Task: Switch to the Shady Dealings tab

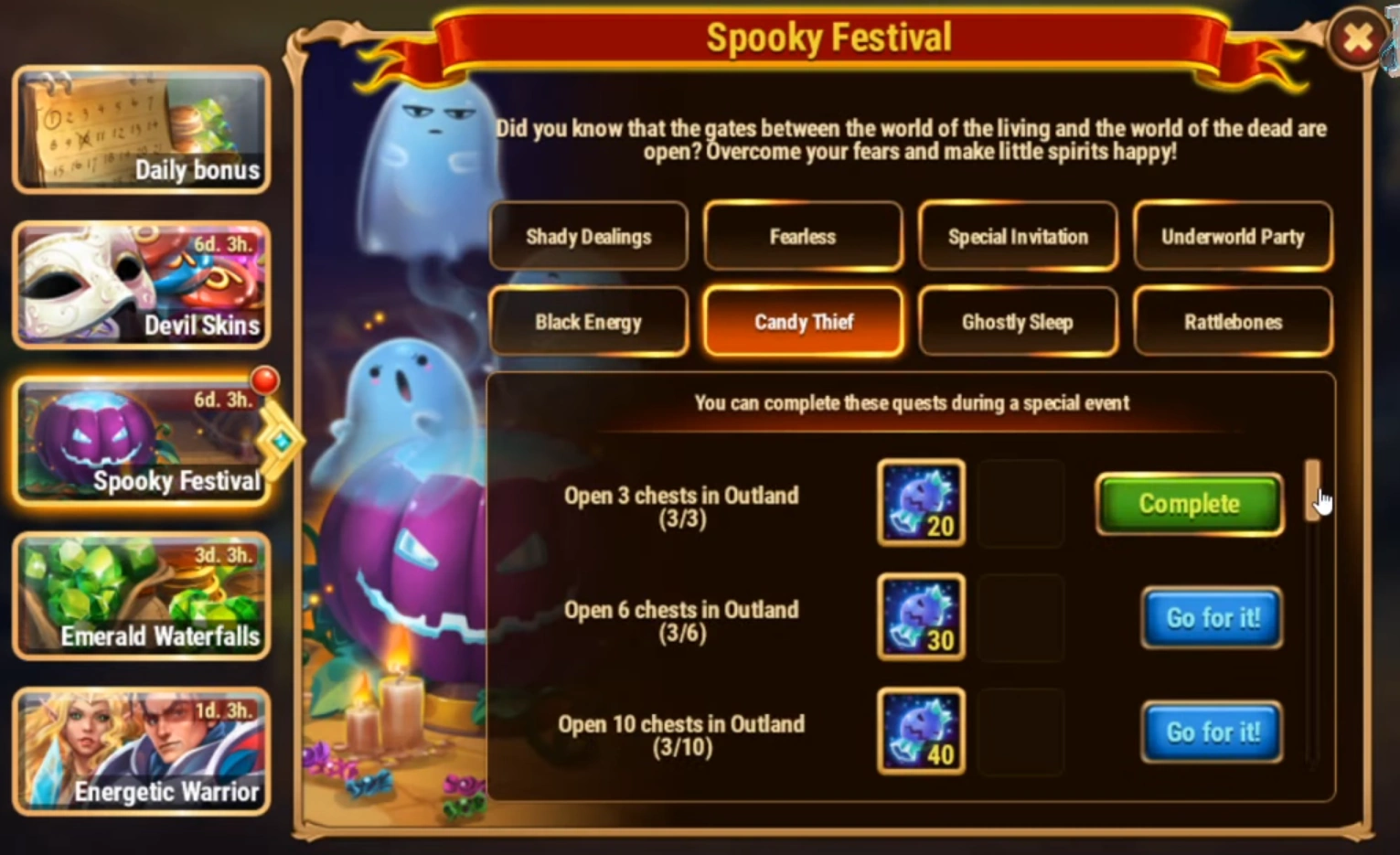Action: pos(589,237)
